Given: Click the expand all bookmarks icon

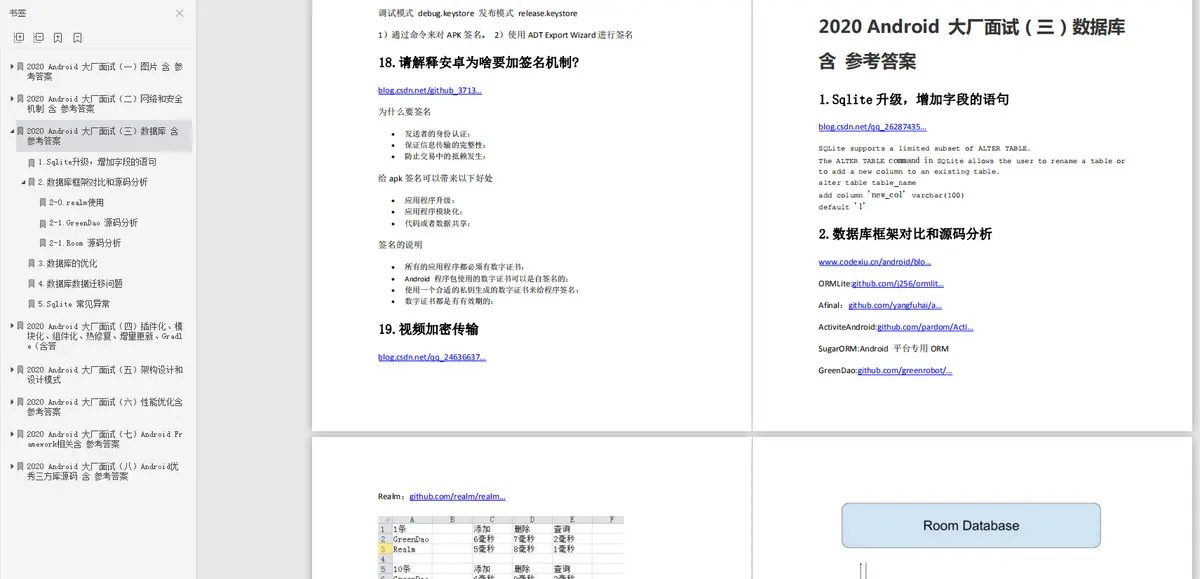Looking at the screenshot, I should tap(19, 38).
